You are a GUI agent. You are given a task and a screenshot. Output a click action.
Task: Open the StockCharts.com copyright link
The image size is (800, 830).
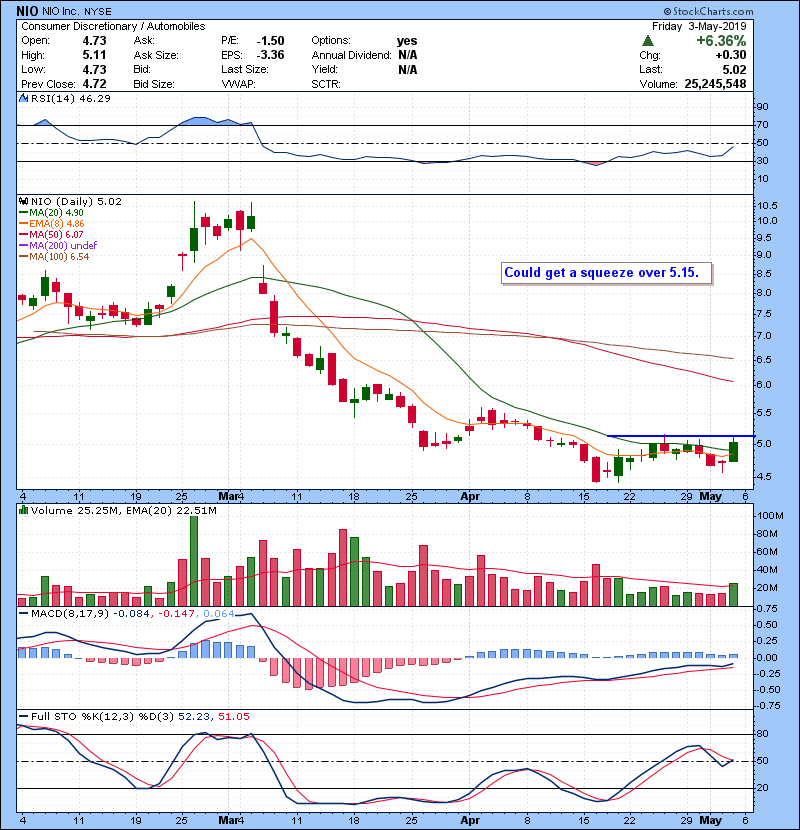pos(708,11)
